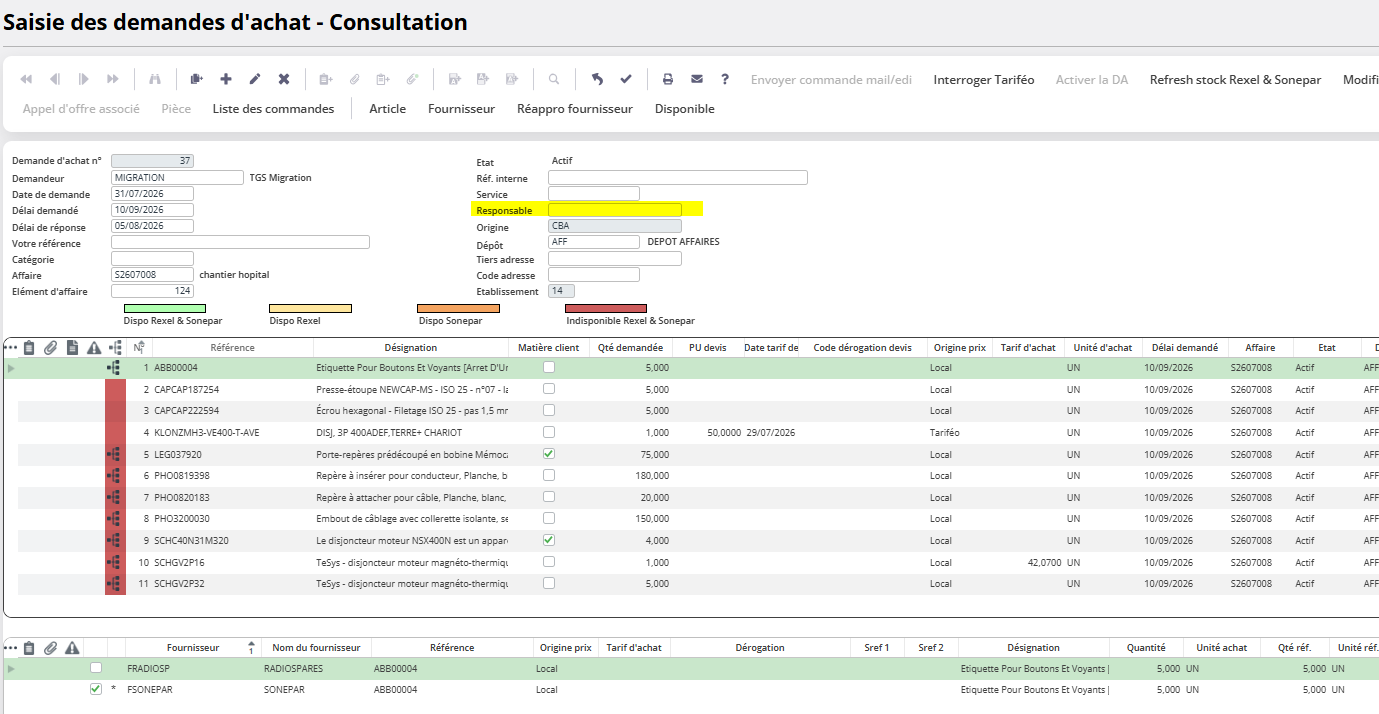Screen dimensions: 1379x714
Task: Sort by the Fournisseur column header arrow
Action: coord(251,647)
